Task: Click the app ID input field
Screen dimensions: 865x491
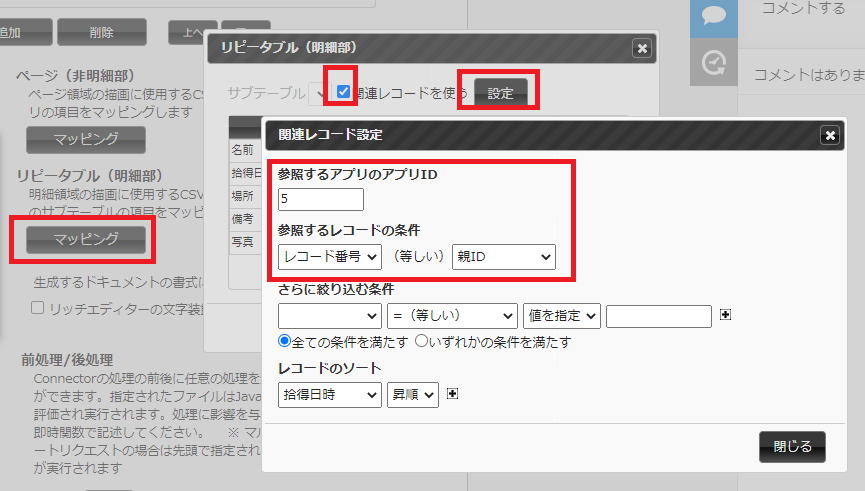Action: coord(320,199)
